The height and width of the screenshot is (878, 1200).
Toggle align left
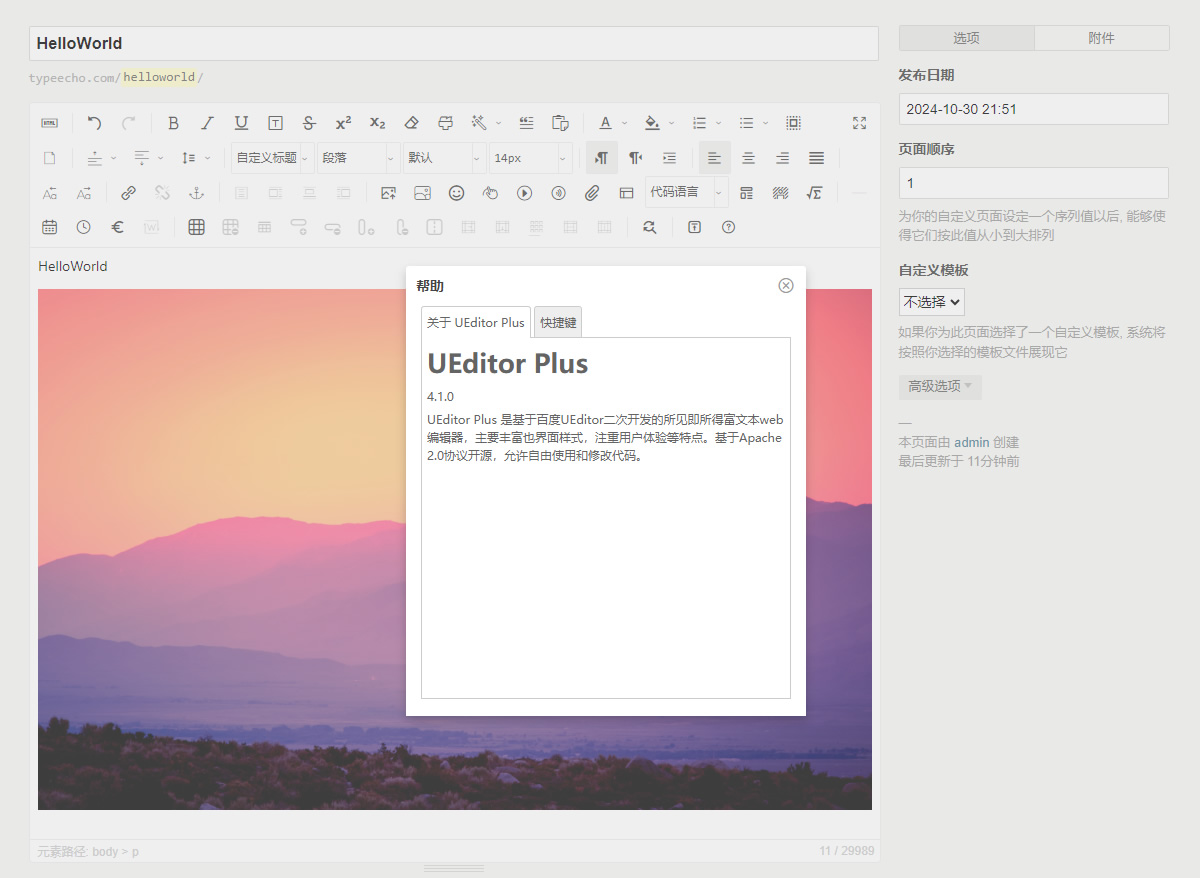pos(714,158)
